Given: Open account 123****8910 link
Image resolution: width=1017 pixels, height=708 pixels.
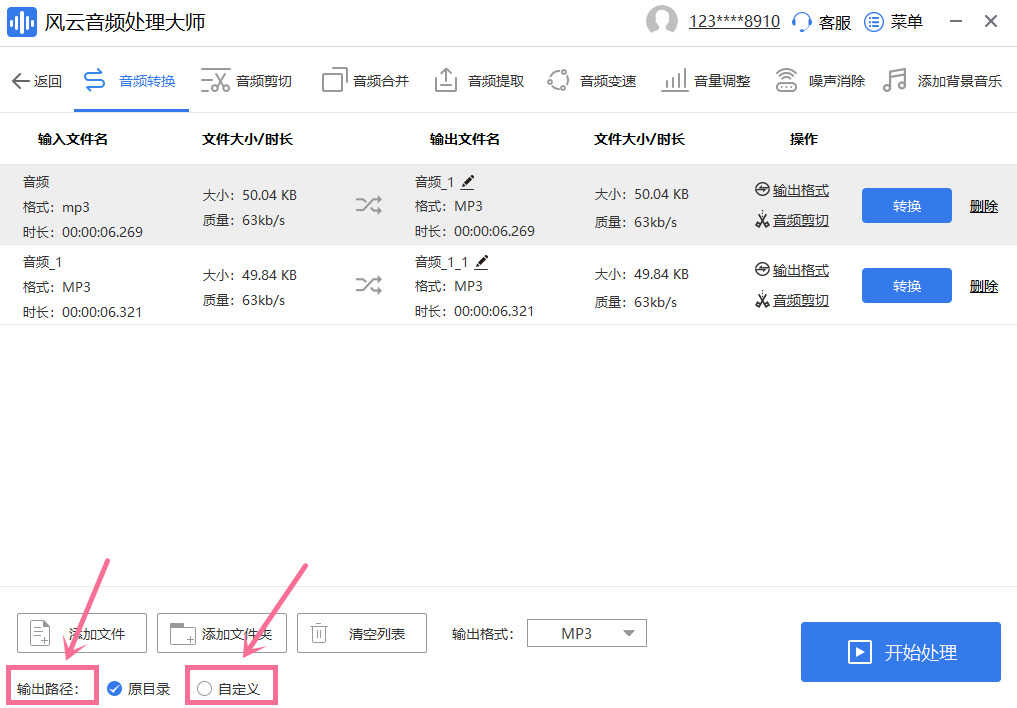Looking at the screenshot, I should (x=734, y=21).
